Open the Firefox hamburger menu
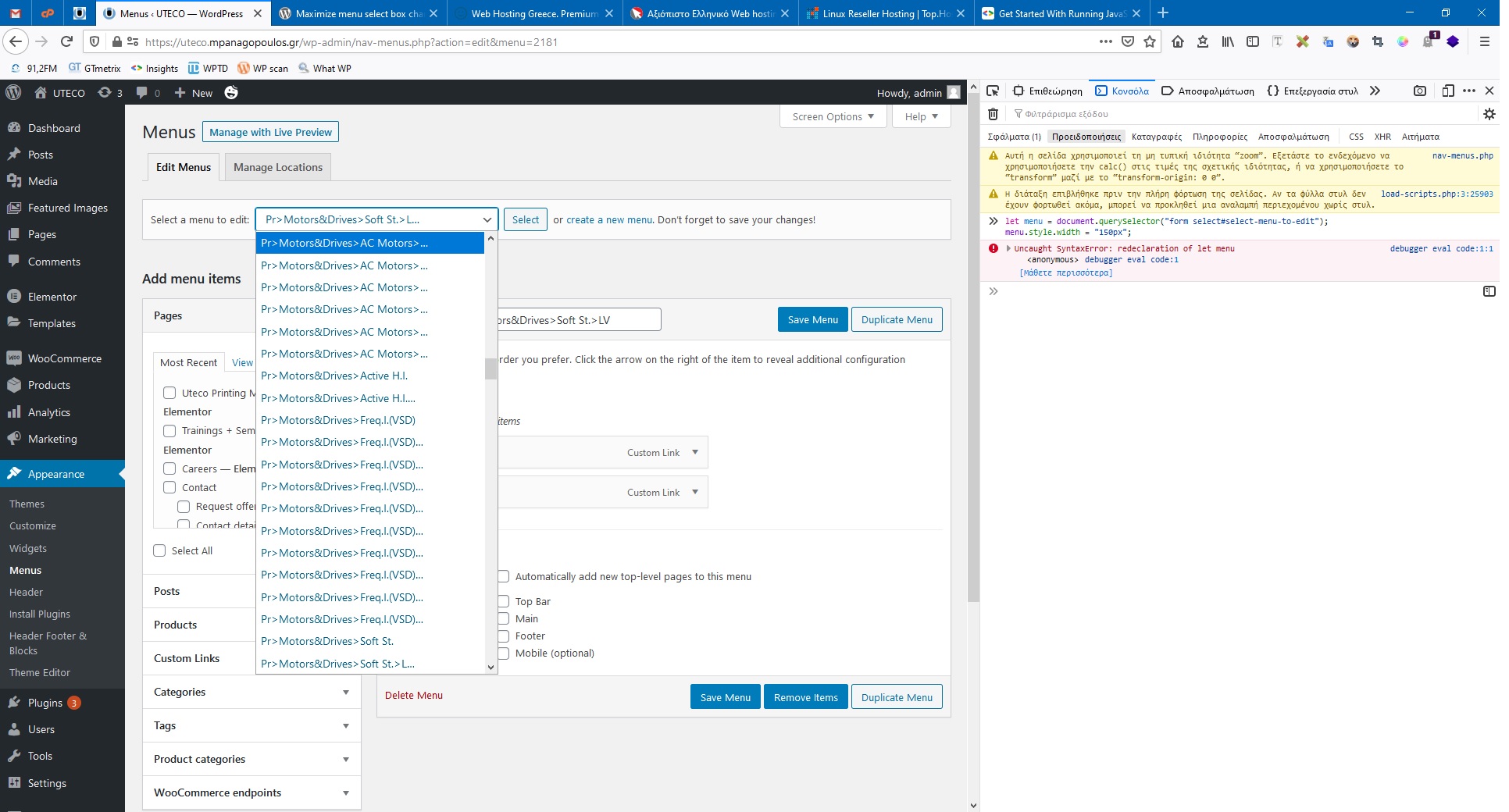 coord(1485,41)
